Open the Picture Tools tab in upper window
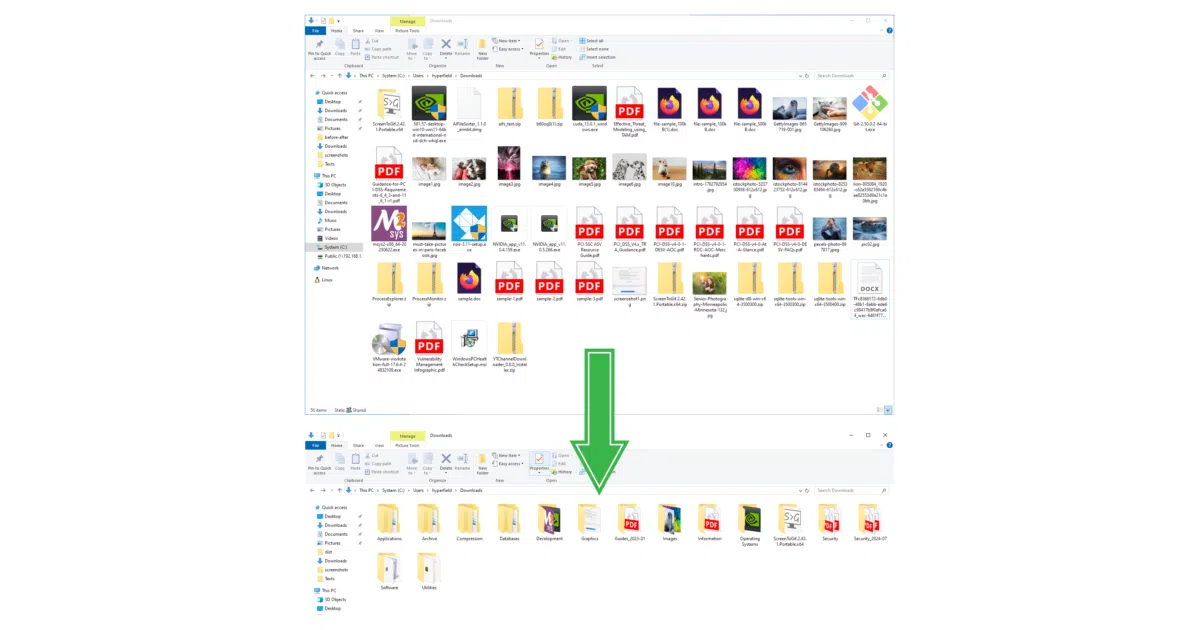 (407, 31)
